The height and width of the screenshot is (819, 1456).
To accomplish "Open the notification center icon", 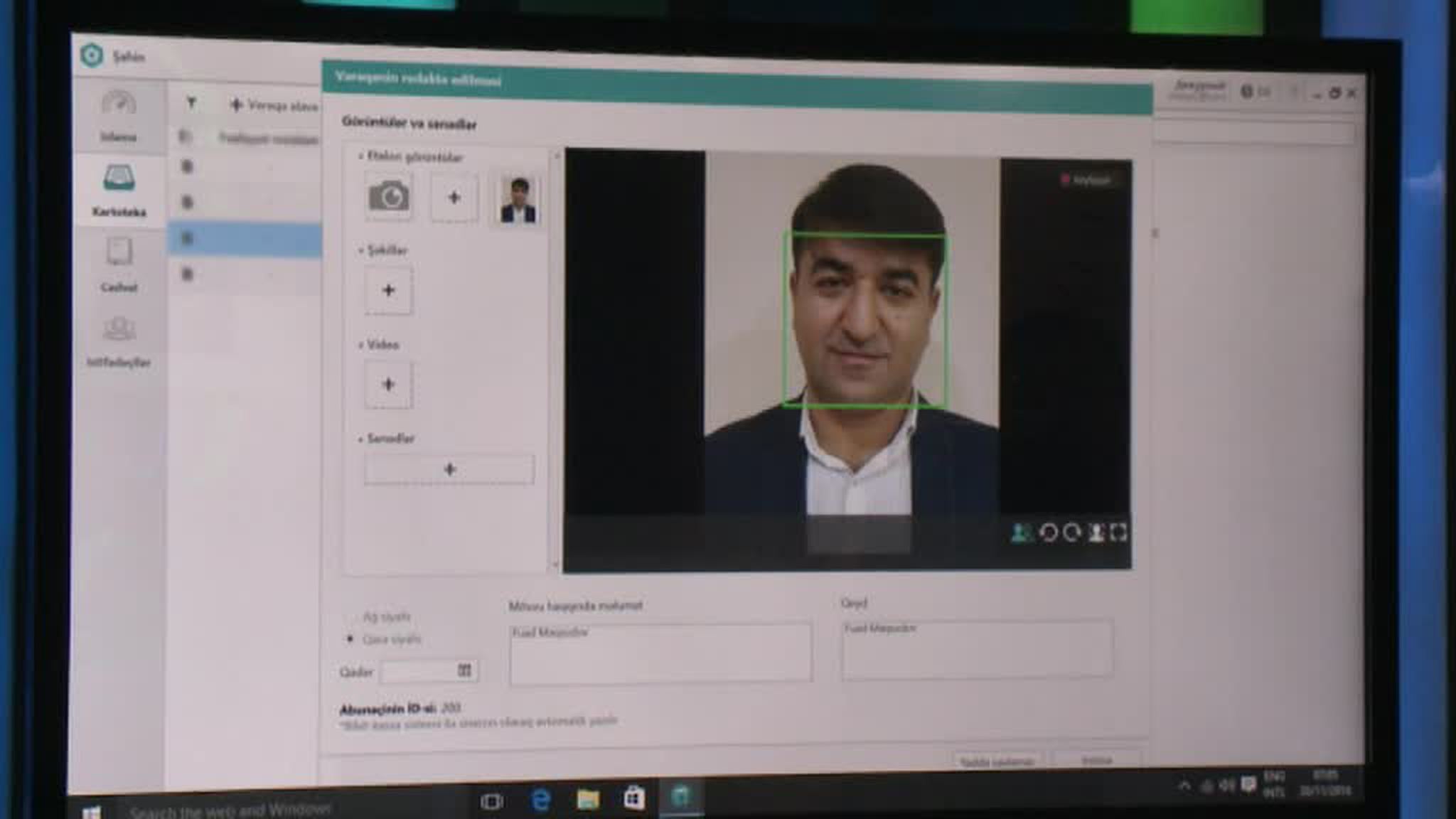I will 1248,784.
